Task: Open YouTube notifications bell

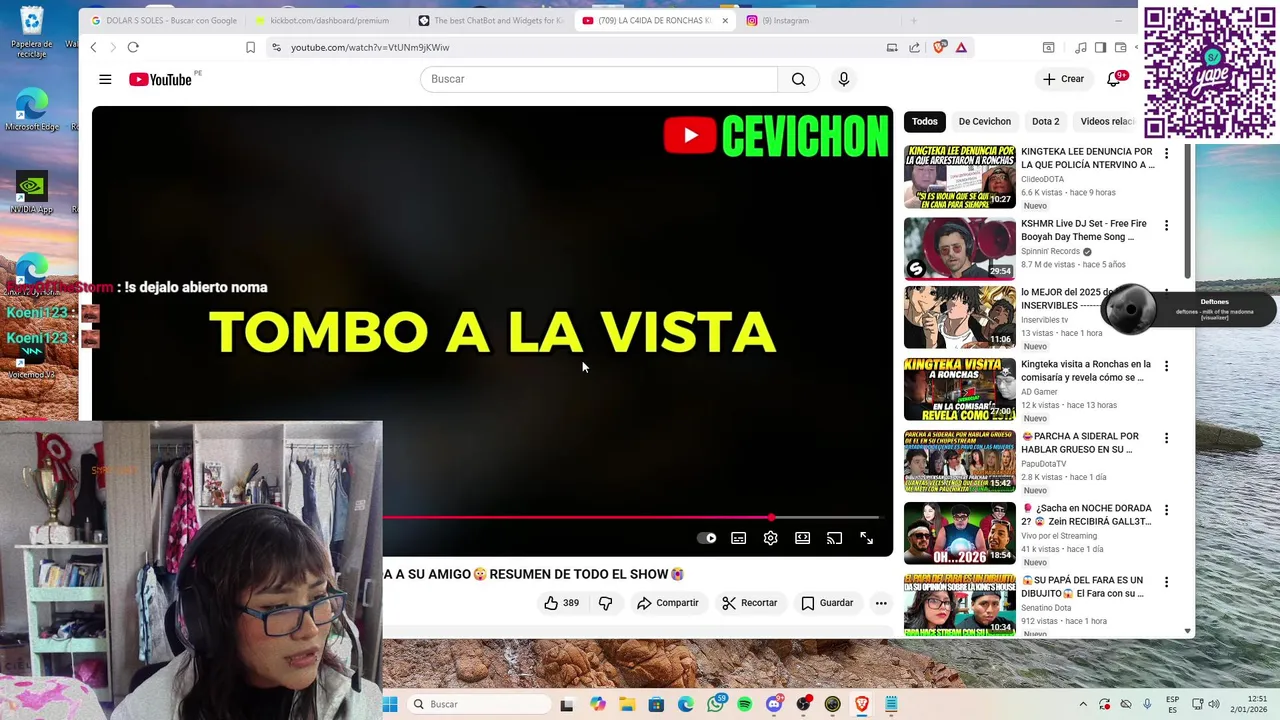Action: (x=1115, y=79)
